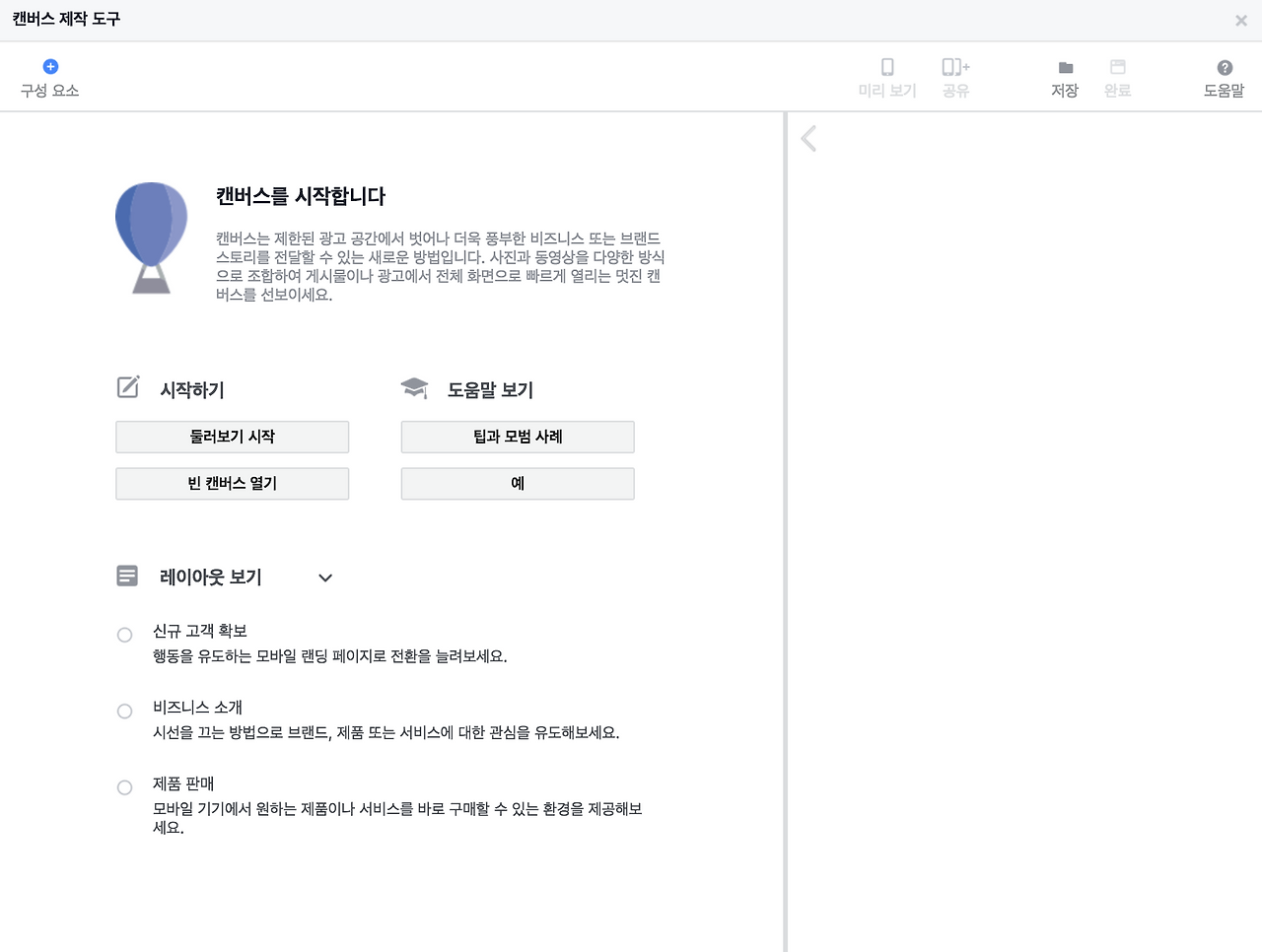Click the graduation cap icon beside 도움말 보기
Viewport: 1262px width, 952px height.
pyautogui.click(x=413, y=387)
